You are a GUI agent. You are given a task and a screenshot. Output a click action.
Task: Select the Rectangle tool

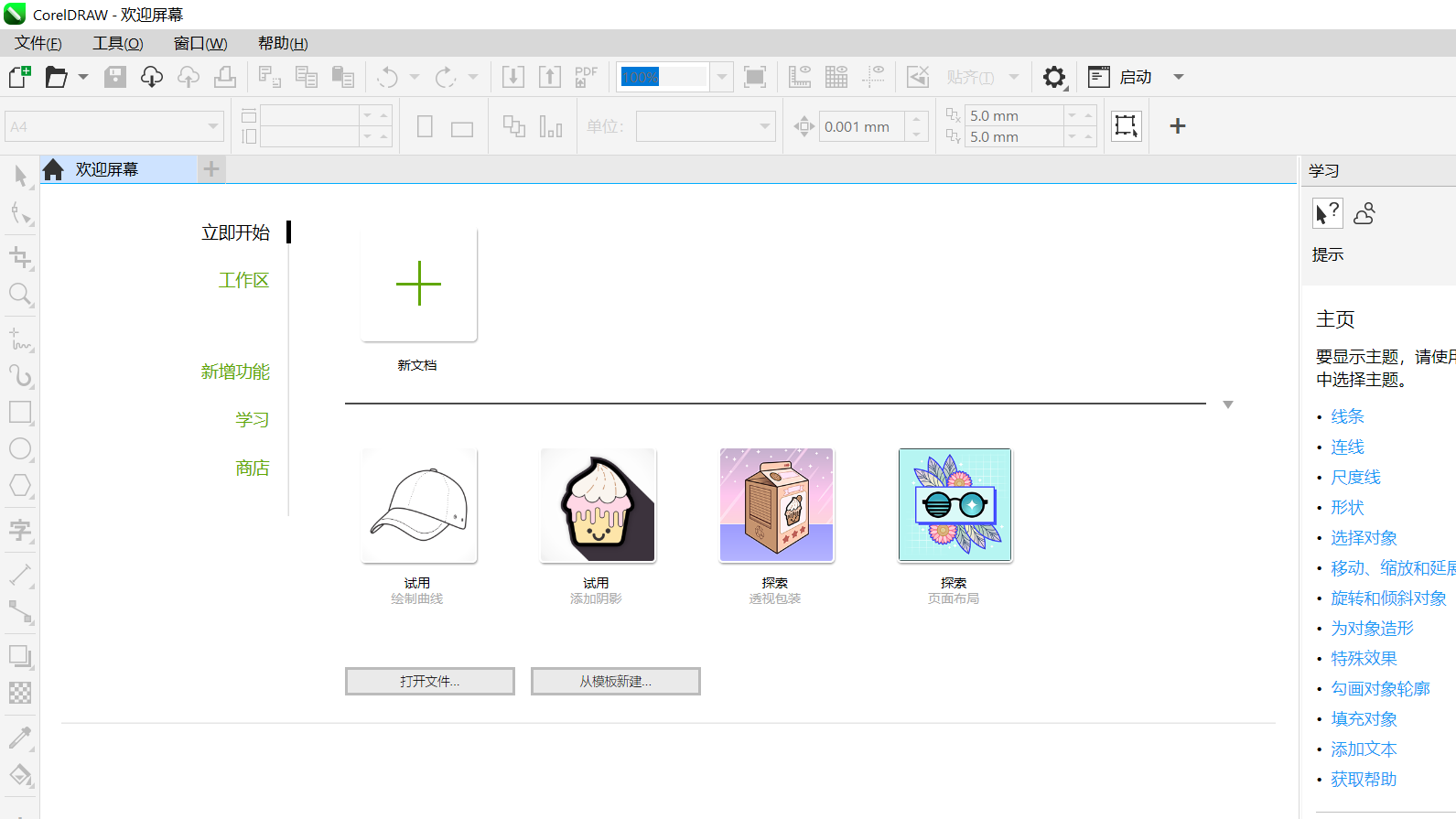pyautogui.click(x=20, y=412)
